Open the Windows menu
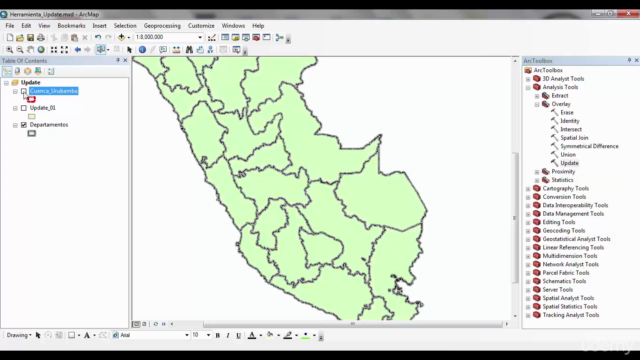This screenshot has height=360, width=640. pos(233,26)
